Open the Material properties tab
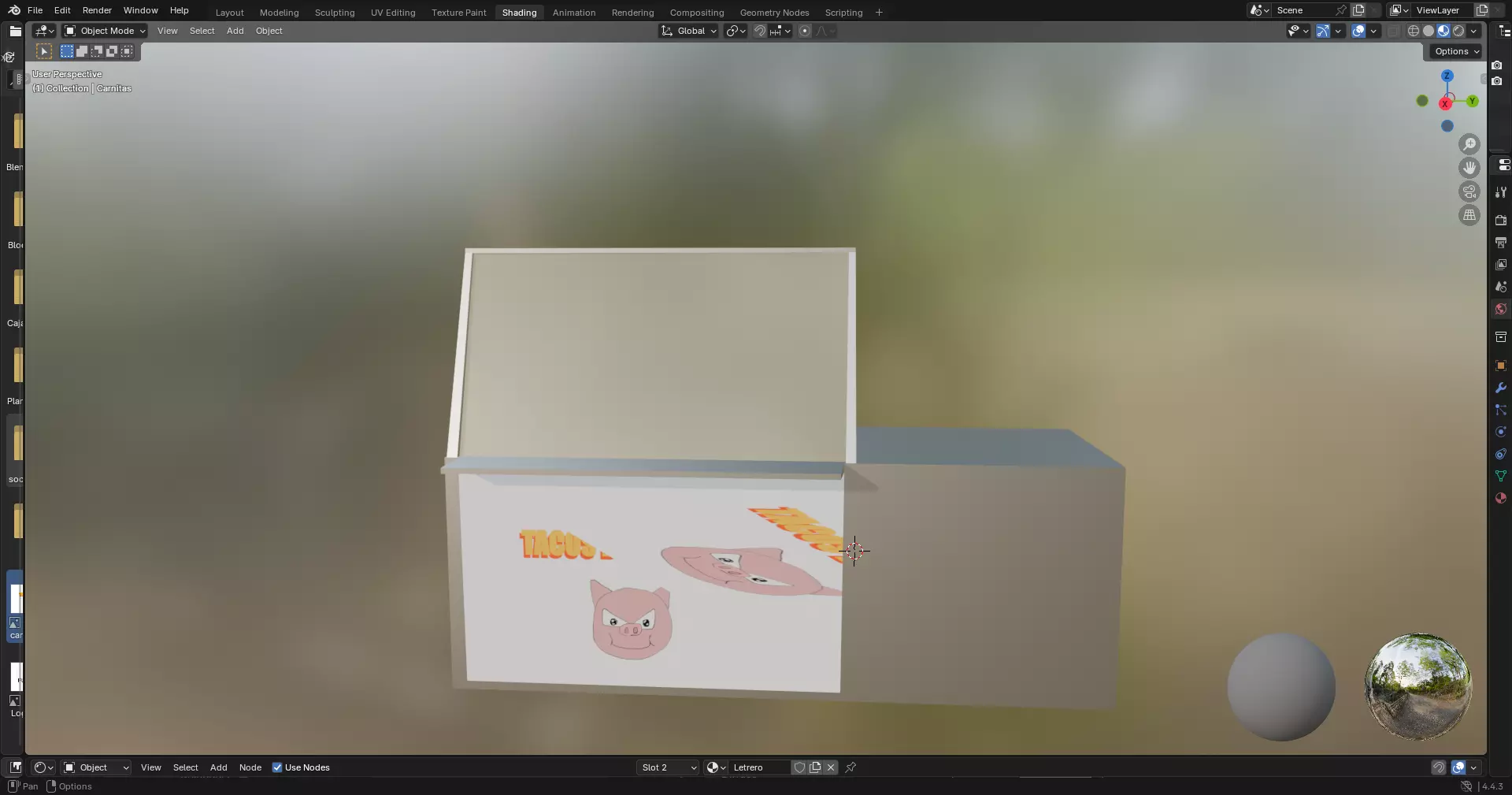 (1501, 498)
